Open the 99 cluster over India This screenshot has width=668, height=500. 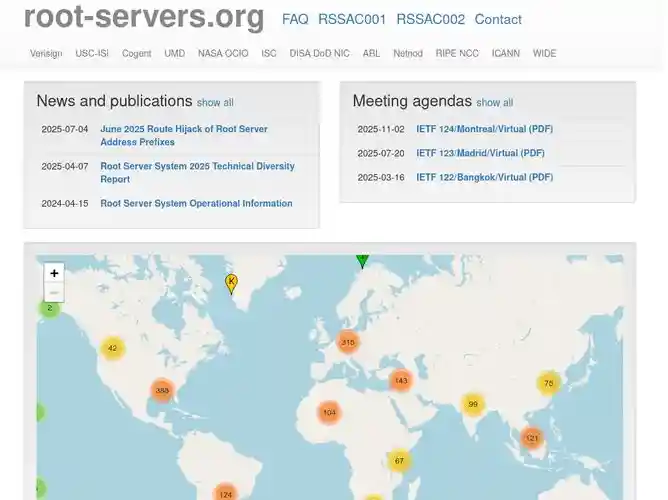(473, 404)
